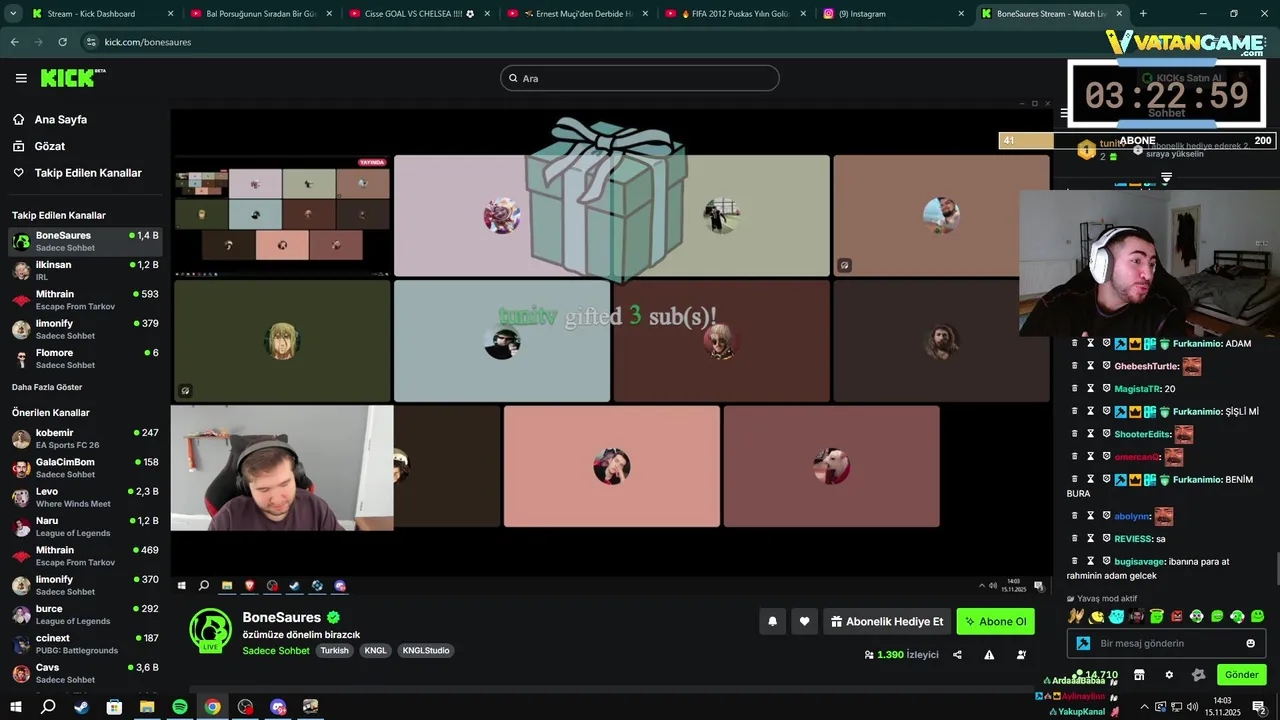Open Levo Where Winds Meet channel
The width and height of the screenshot is (1280, 720).
[x=85, y=497]
